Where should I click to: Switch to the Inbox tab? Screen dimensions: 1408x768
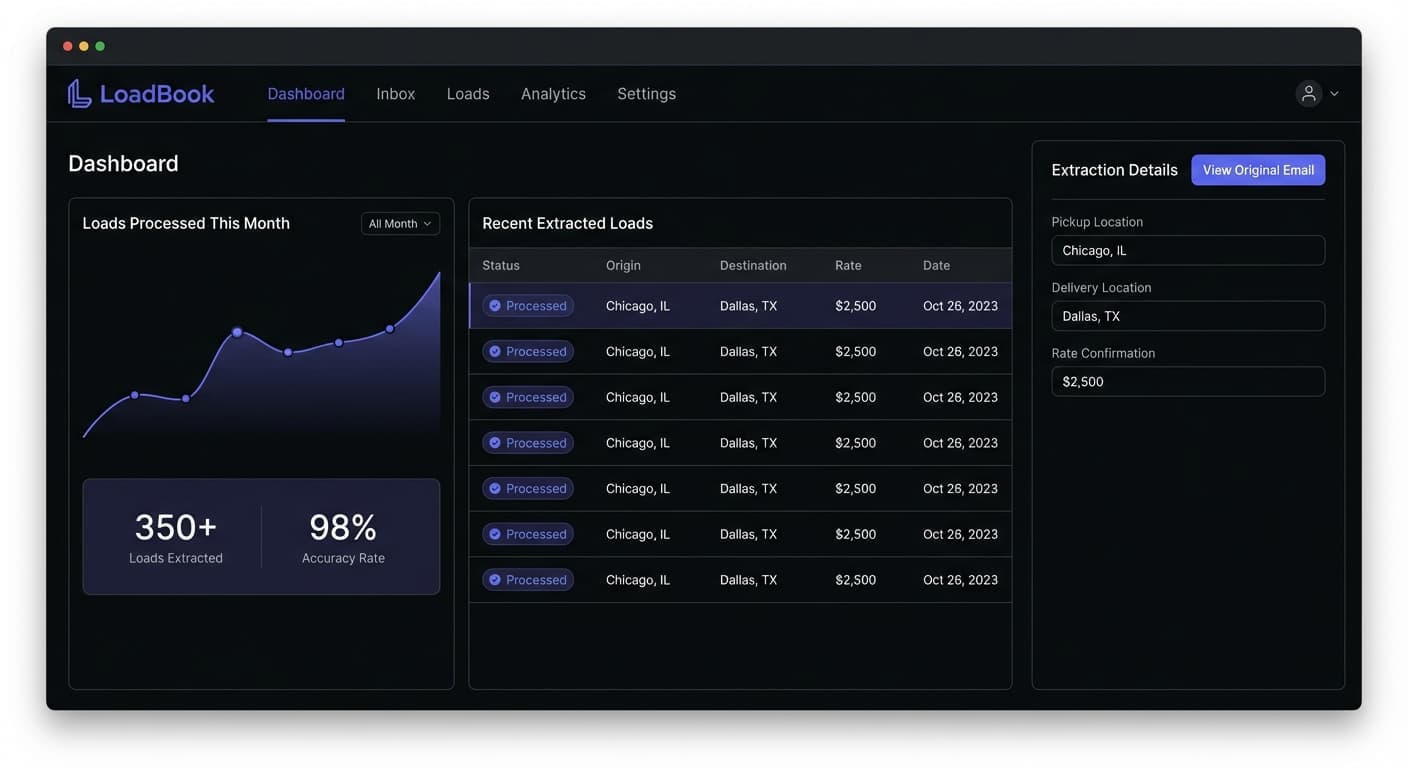coord(395,93)
